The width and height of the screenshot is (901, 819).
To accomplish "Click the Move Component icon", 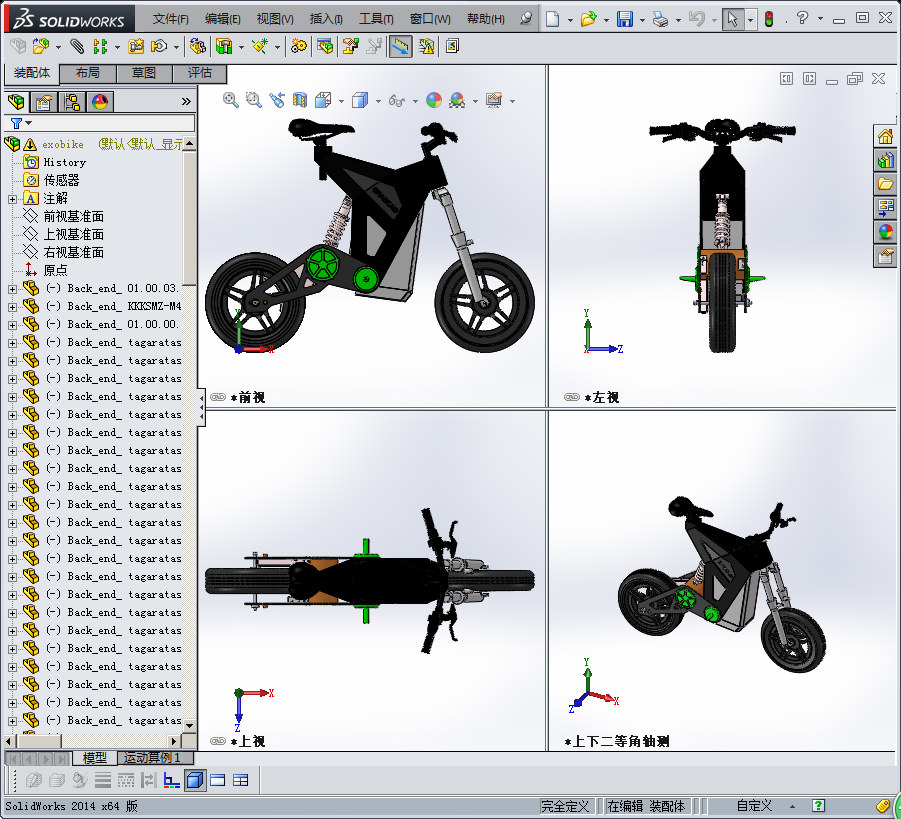I will (x=159, y=46).
